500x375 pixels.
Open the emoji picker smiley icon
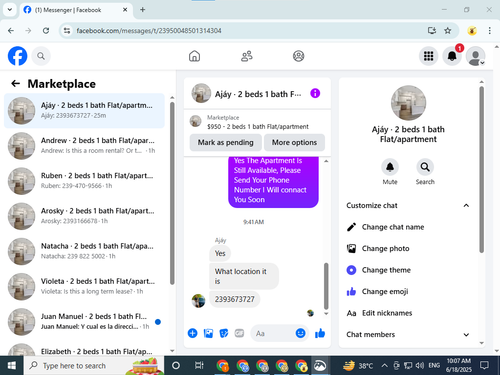pos(300,333)
